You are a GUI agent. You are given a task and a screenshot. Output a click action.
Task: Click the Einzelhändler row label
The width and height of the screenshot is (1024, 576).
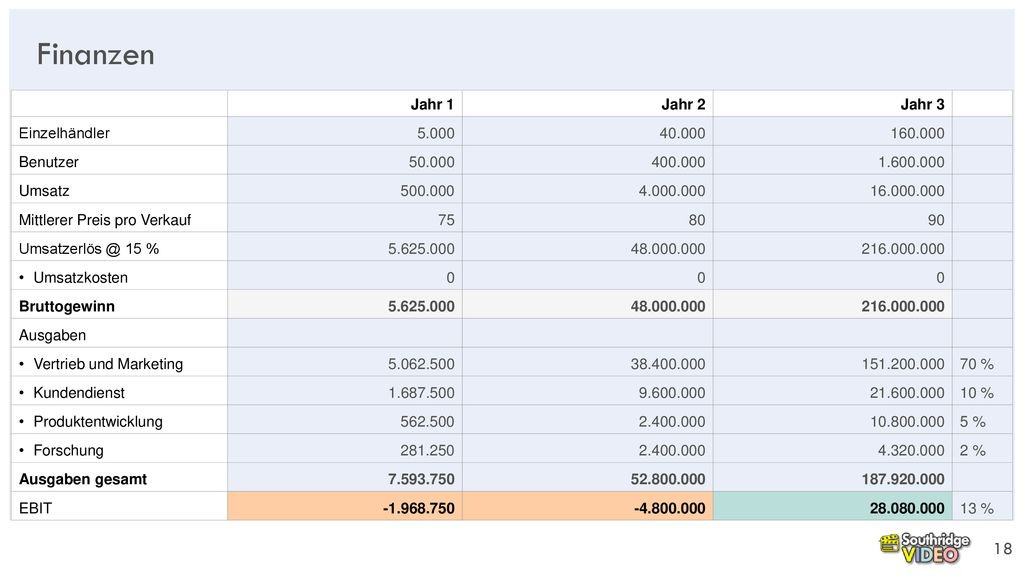tap(64, 133)
